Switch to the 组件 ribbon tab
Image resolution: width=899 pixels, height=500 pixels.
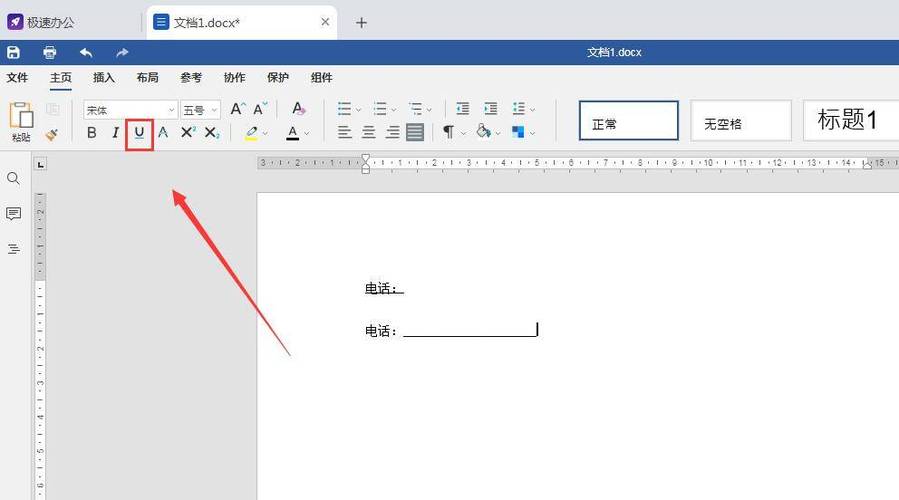click(x=322, y=77)
